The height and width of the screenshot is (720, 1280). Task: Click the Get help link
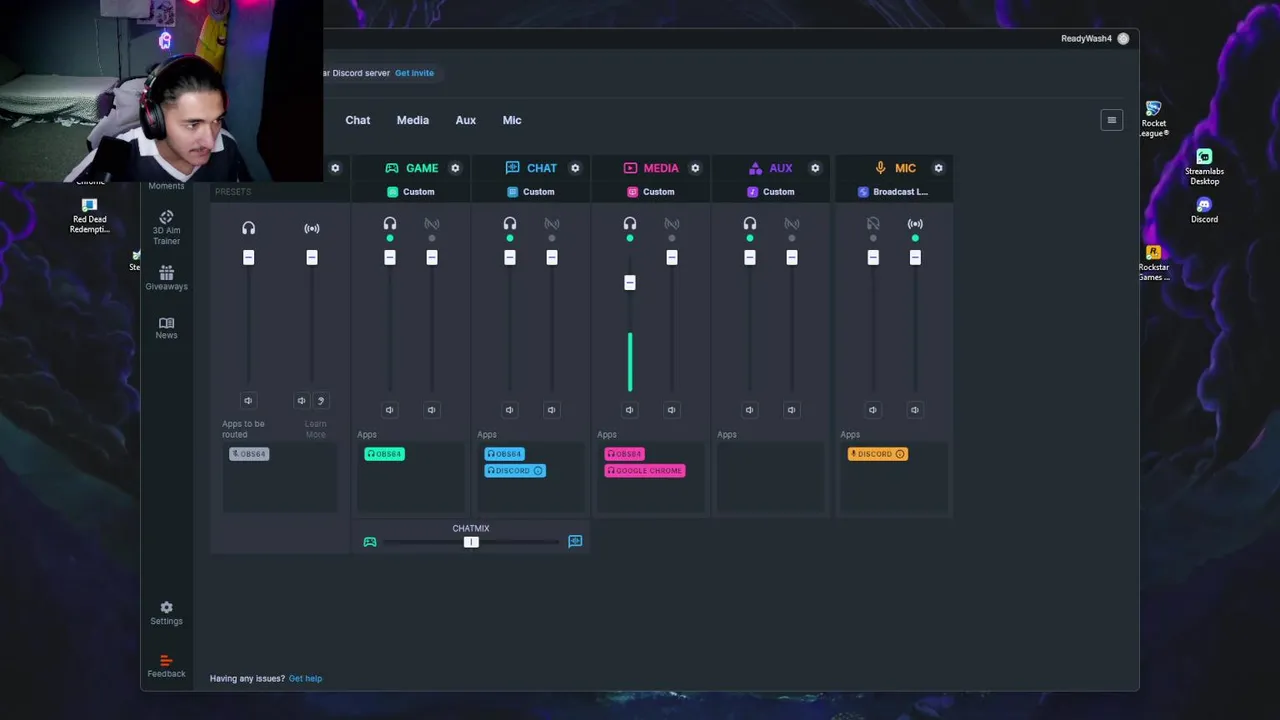click(305, 678)
